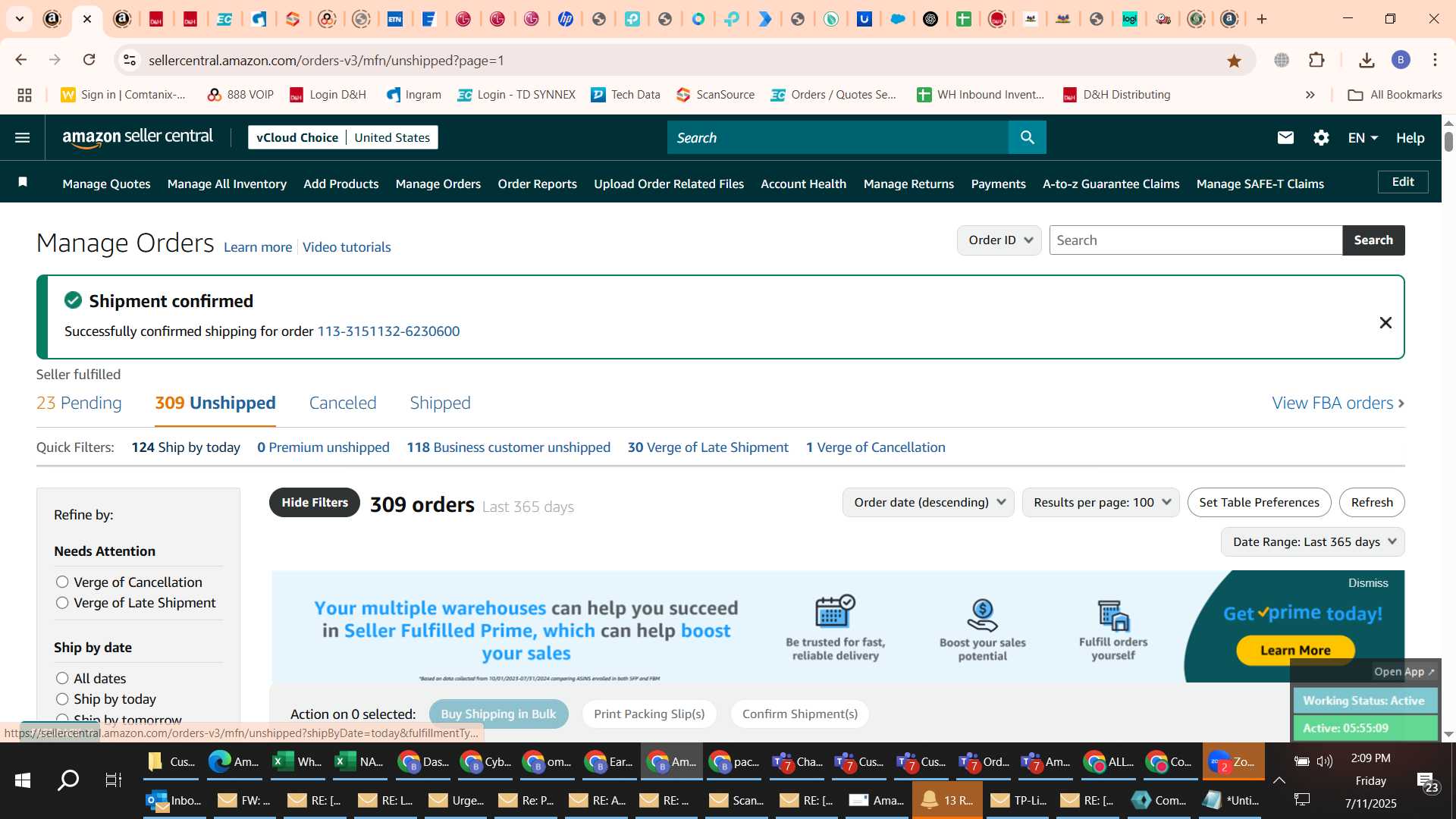Show hidden tray icons with the up chevron
The width and height of the screenshot is (1456, 819).
click(1279, 780)
